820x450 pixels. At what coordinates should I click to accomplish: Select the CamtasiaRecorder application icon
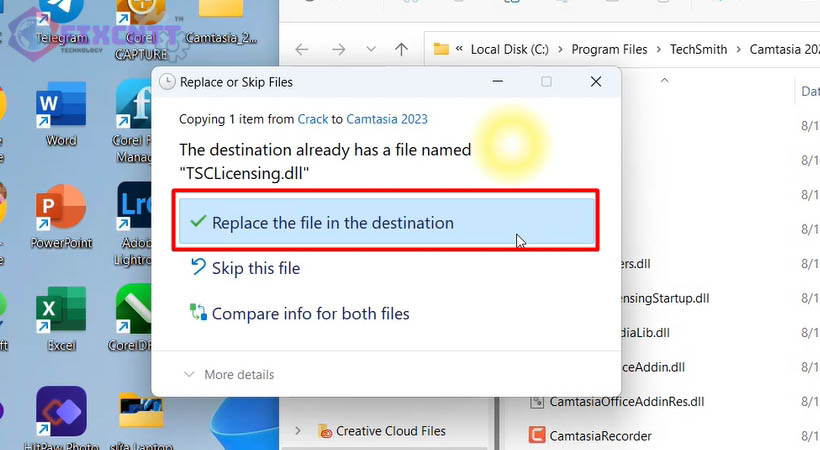click(x=539, y=435)
